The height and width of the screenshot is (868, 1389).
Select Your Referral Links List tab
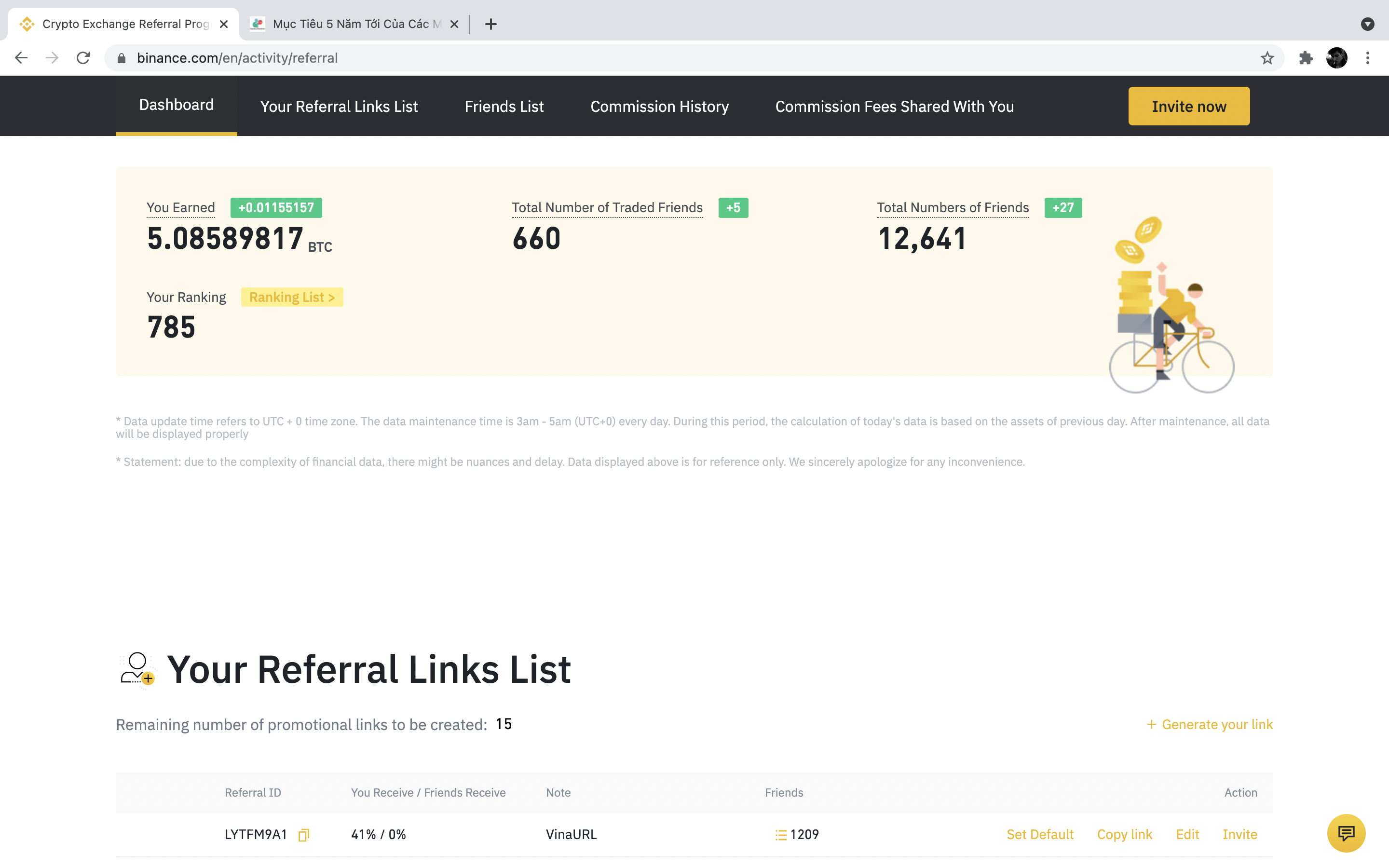coord(339,107)
